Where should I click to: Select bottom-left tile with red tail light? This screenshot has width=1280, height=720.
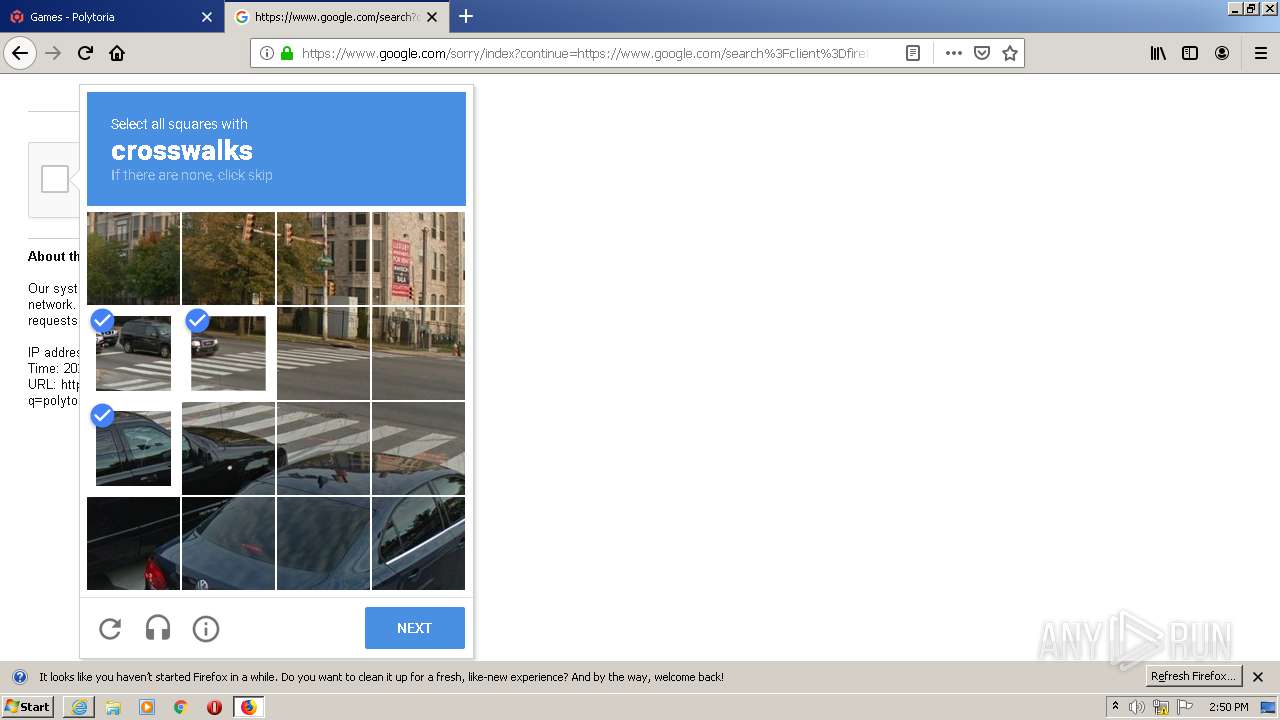click(x=133, y=543)
